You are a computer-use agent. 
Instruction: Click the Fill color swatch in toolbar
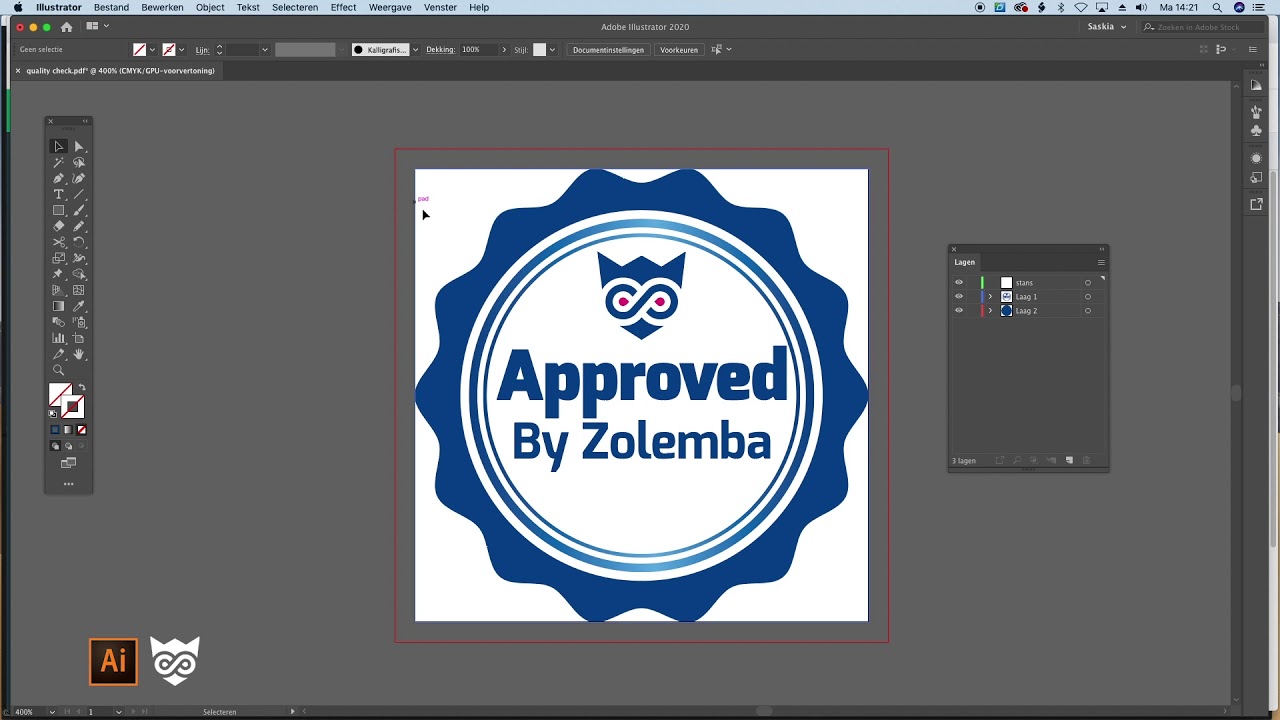click(60, 395)
